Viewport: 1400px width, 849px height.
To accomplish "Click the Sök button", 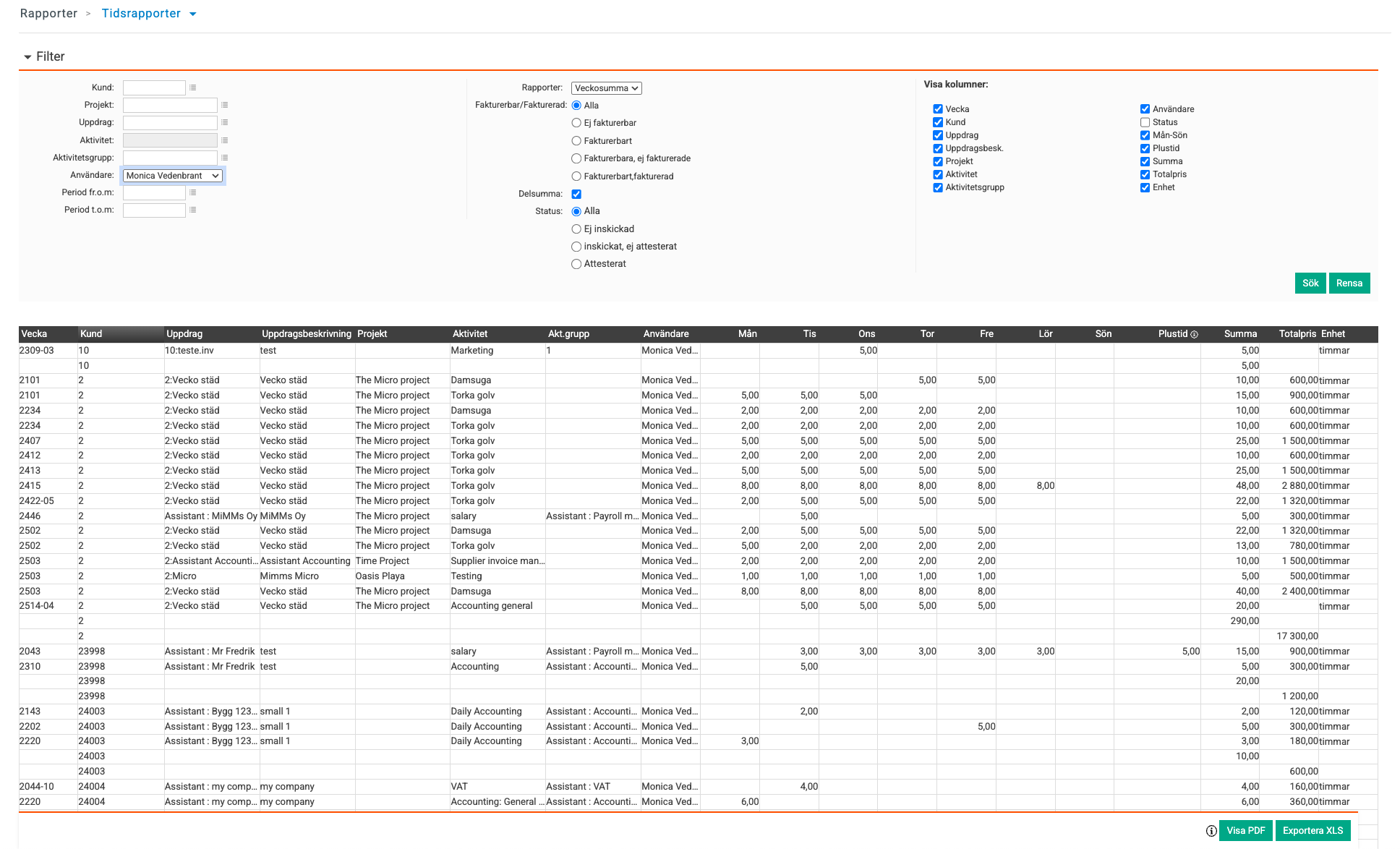I will click(x=1310, y=283).
